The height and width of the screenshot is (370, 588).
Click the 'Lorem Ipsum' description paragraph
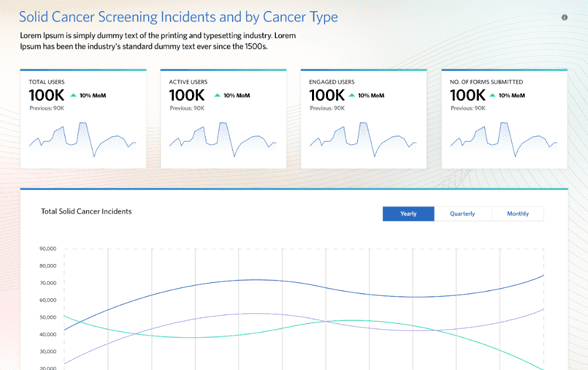(x=158, y=41)
